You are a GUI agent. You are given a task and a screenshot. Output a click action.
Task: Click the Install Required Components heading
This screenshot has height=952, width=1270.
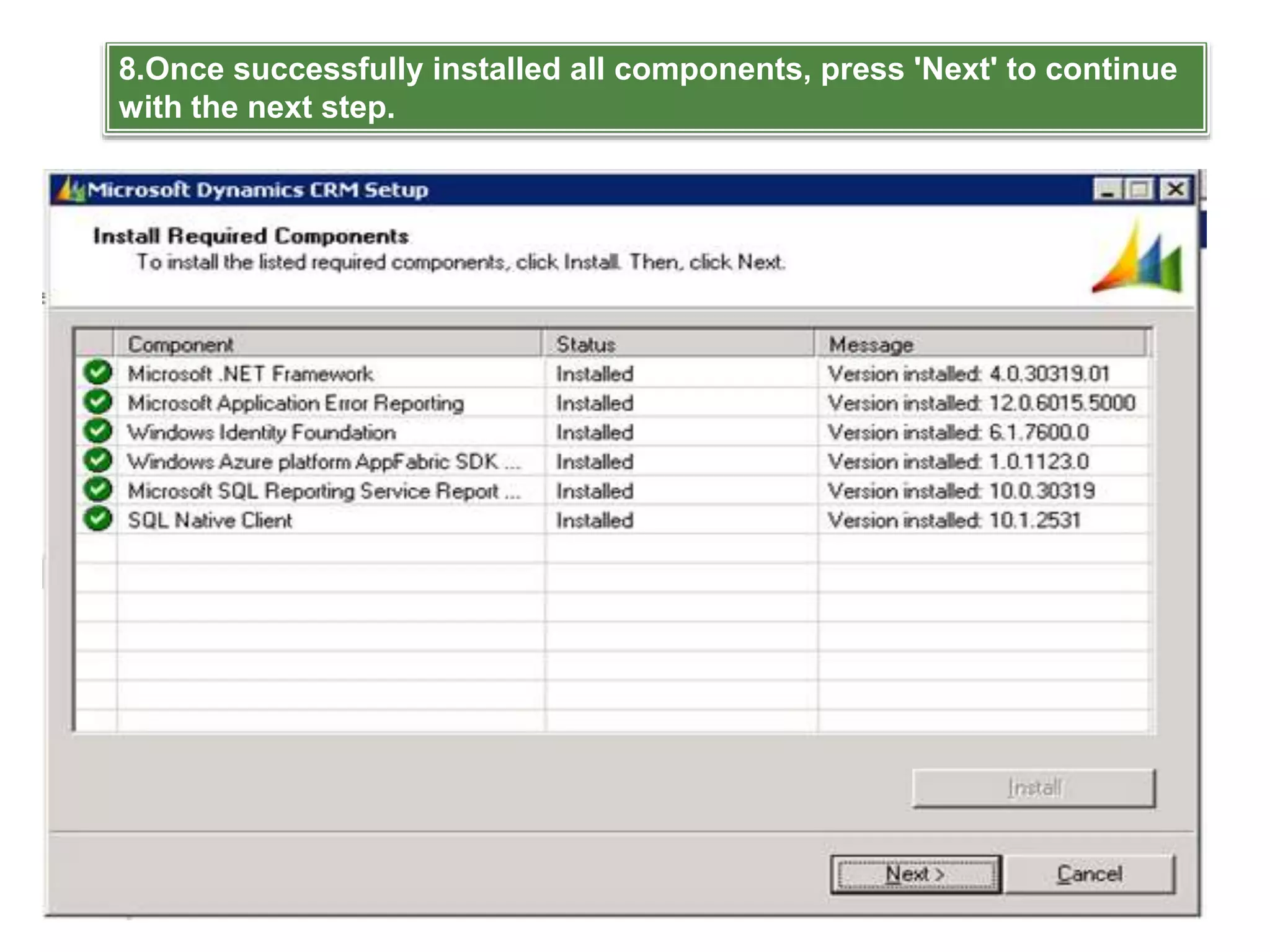click(x=251, y=236)
